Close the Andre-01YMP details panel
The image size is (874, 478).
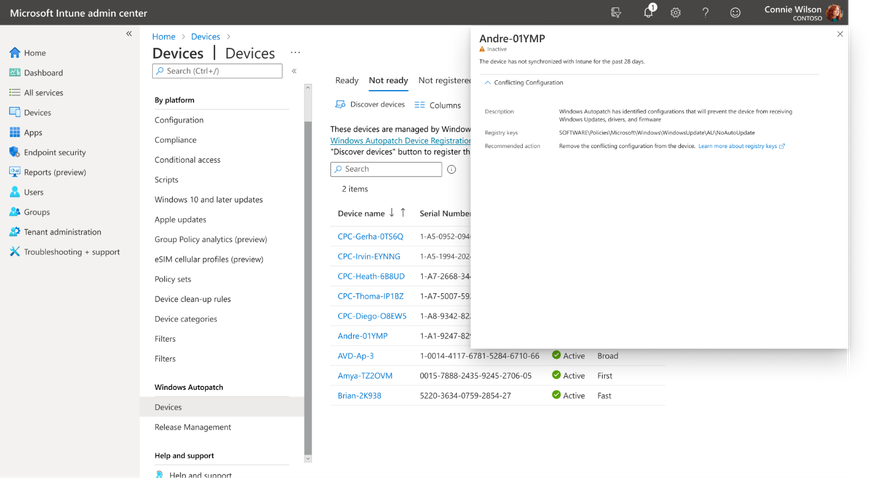pyautogui.click(x=840, y=34)
